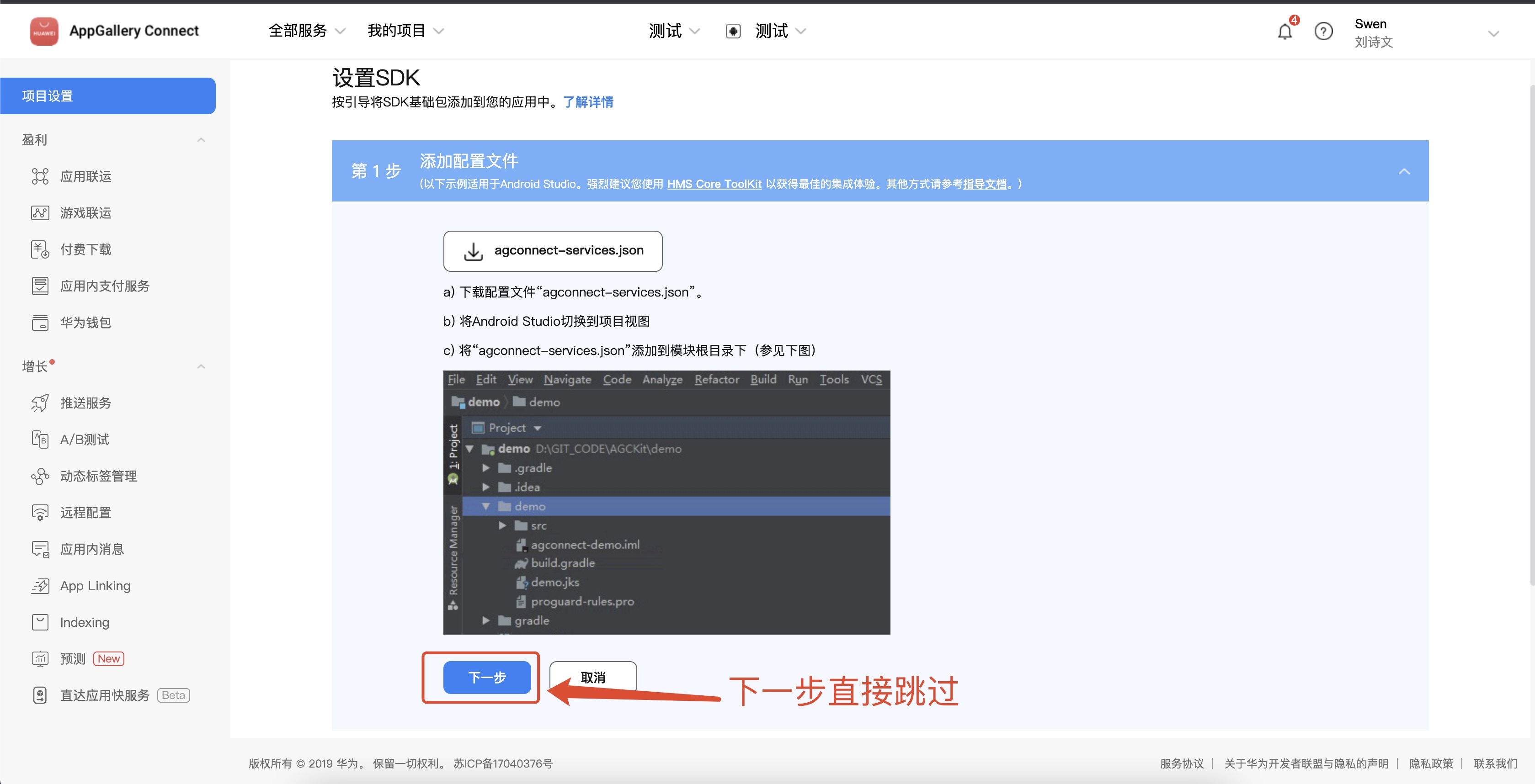Open the 指导文档 link
The height and width of the screenshot is (784, 1535).
coord(985,184)
